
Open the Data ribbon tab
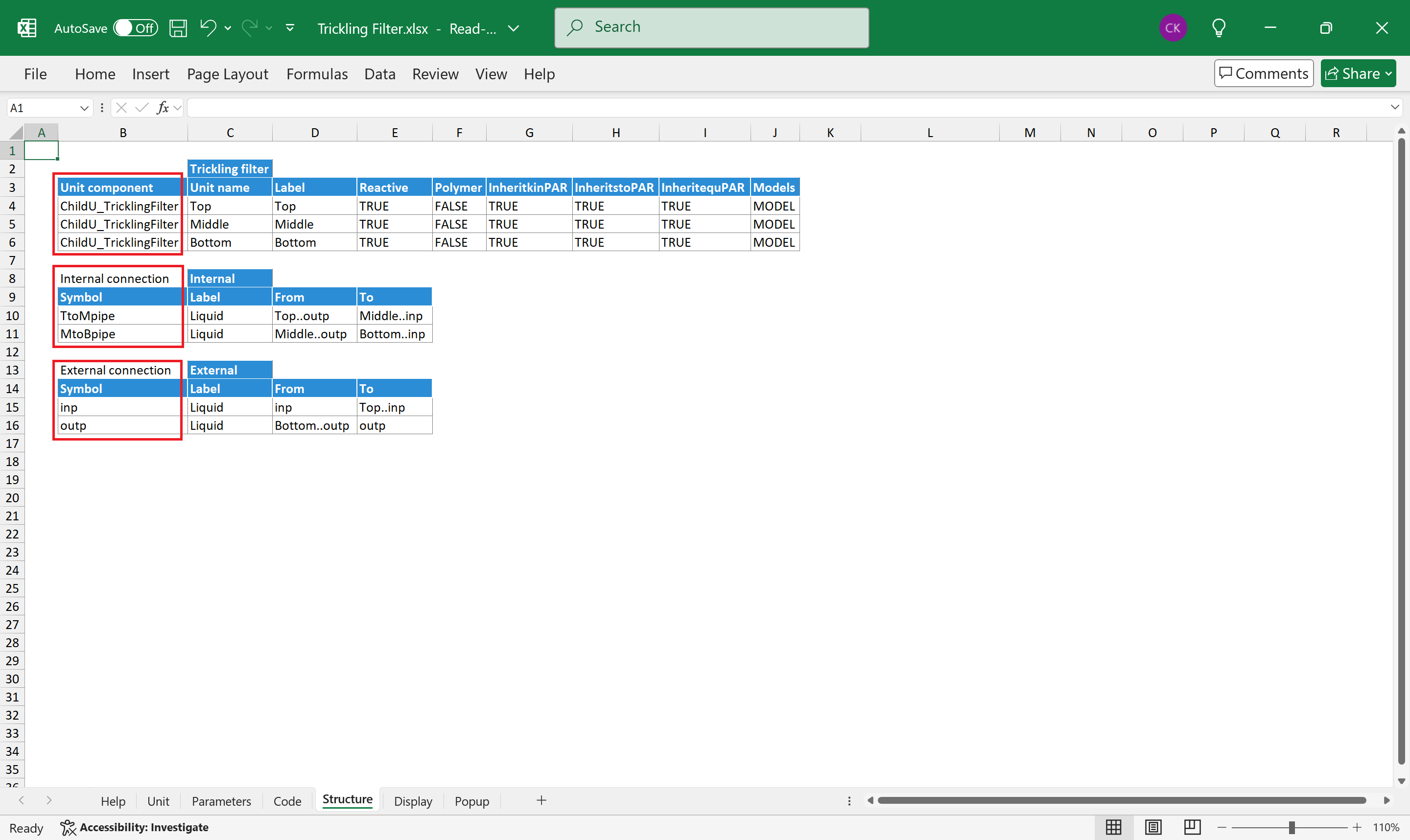point(380,74)
